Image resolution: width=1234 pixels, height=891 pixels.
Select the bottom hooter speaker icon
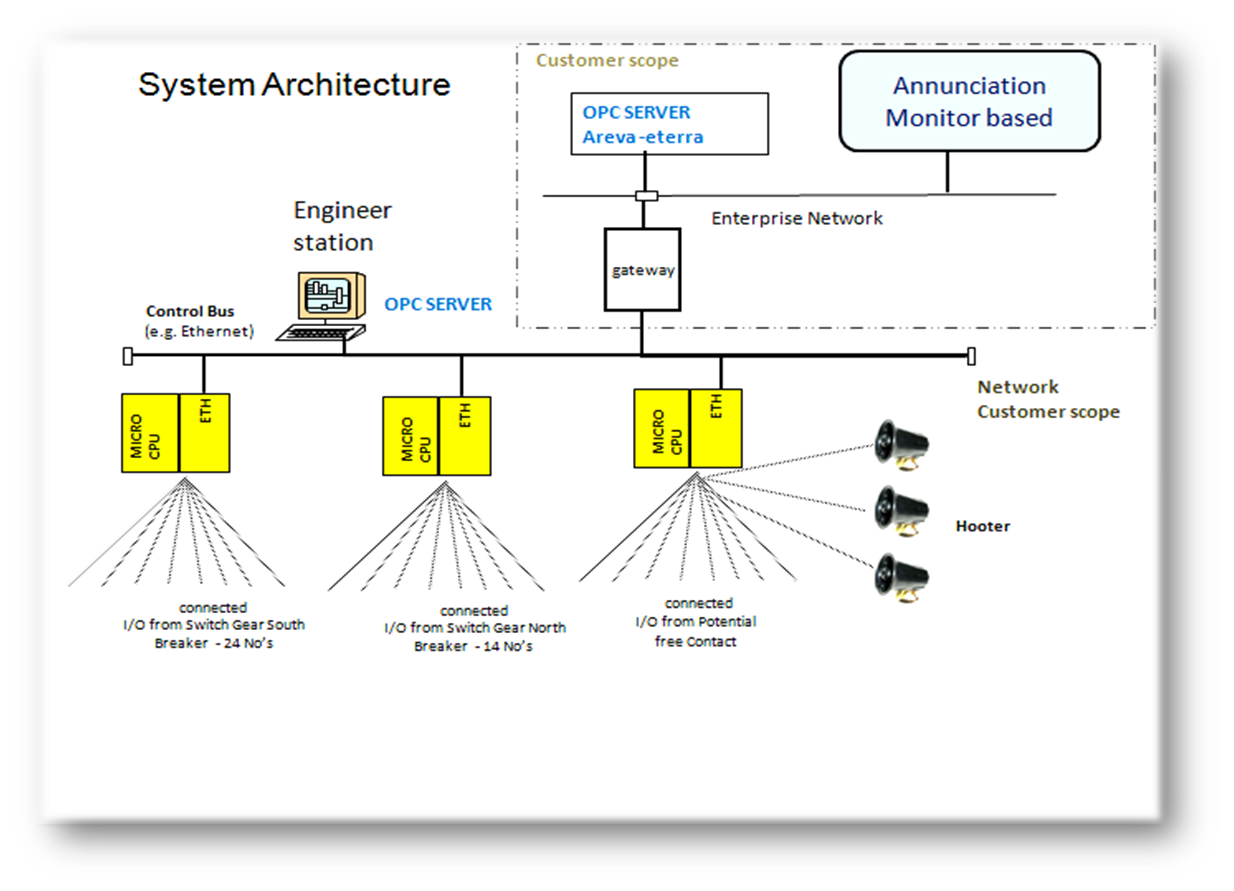900,576
